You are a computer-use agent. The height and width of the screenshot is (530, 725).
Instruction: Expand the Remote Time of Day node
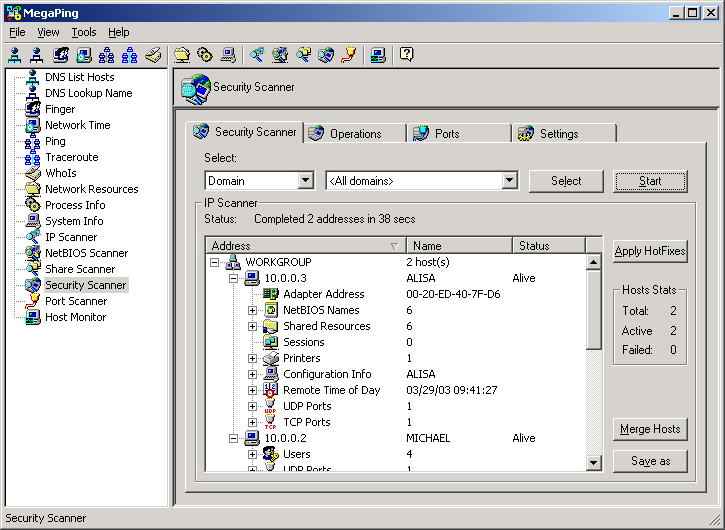[x=252, y=390]
